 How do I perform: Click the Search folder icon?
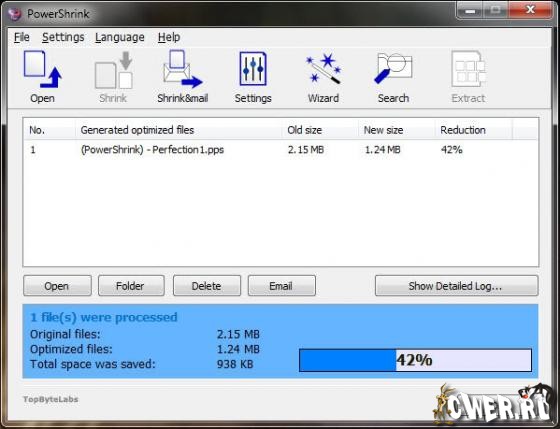click(393, 69)
